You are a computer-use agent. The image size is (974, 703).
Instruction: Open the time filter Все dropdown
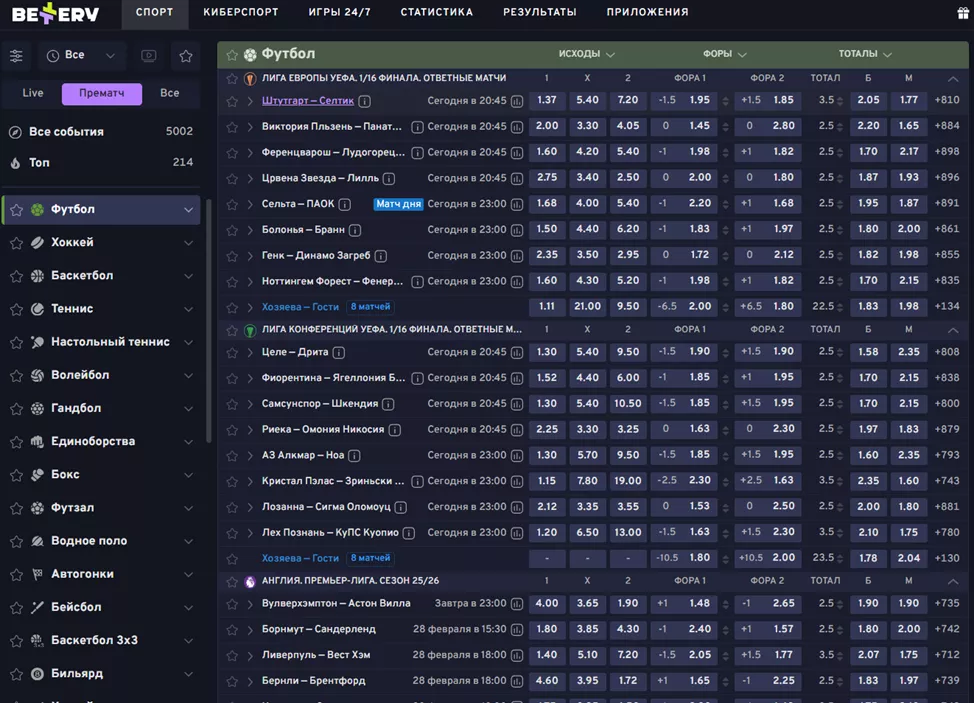pyautogui.click(x=81, y=56)
